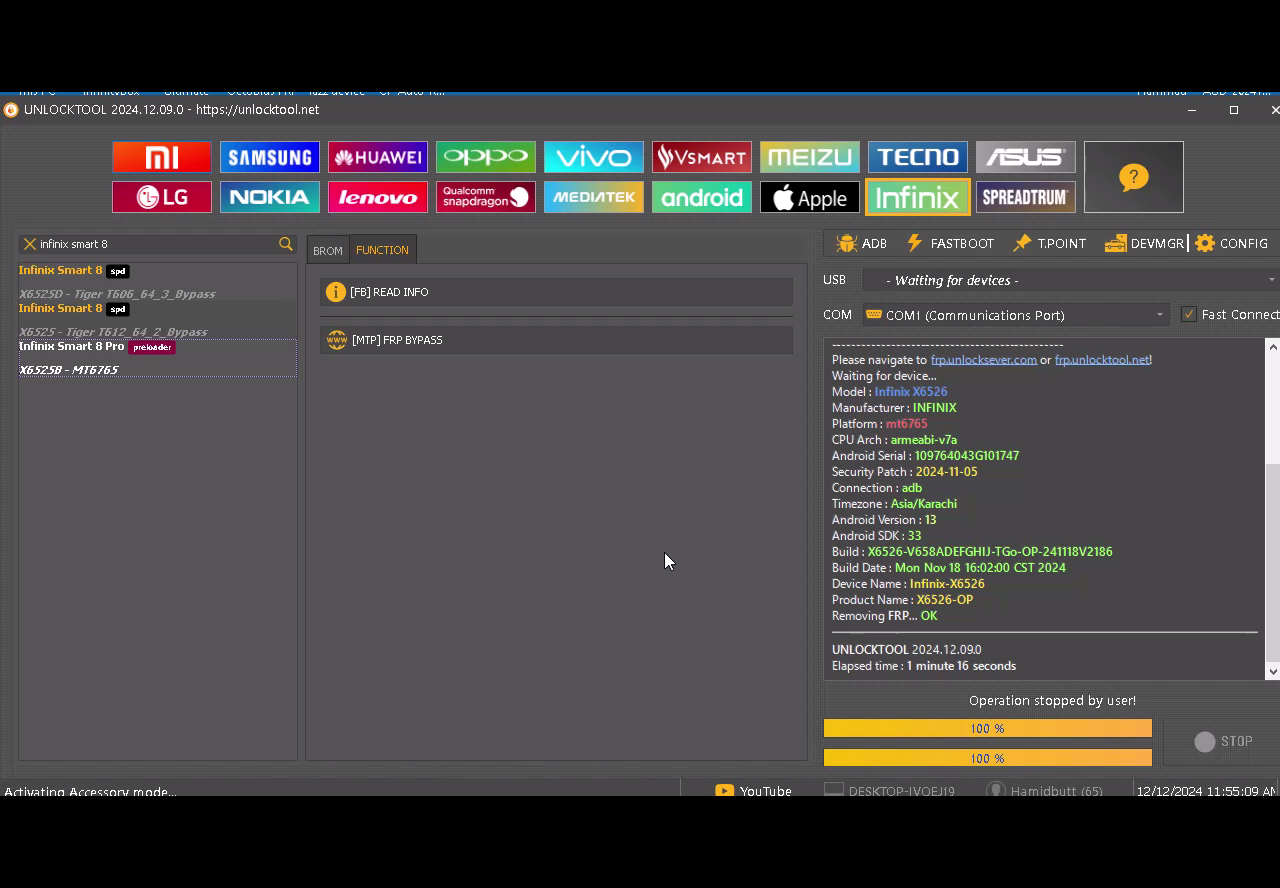The width and height of the screenshot is (1280, 888).
Task: Switch to the BROM tab
Action: pos(328,251)
